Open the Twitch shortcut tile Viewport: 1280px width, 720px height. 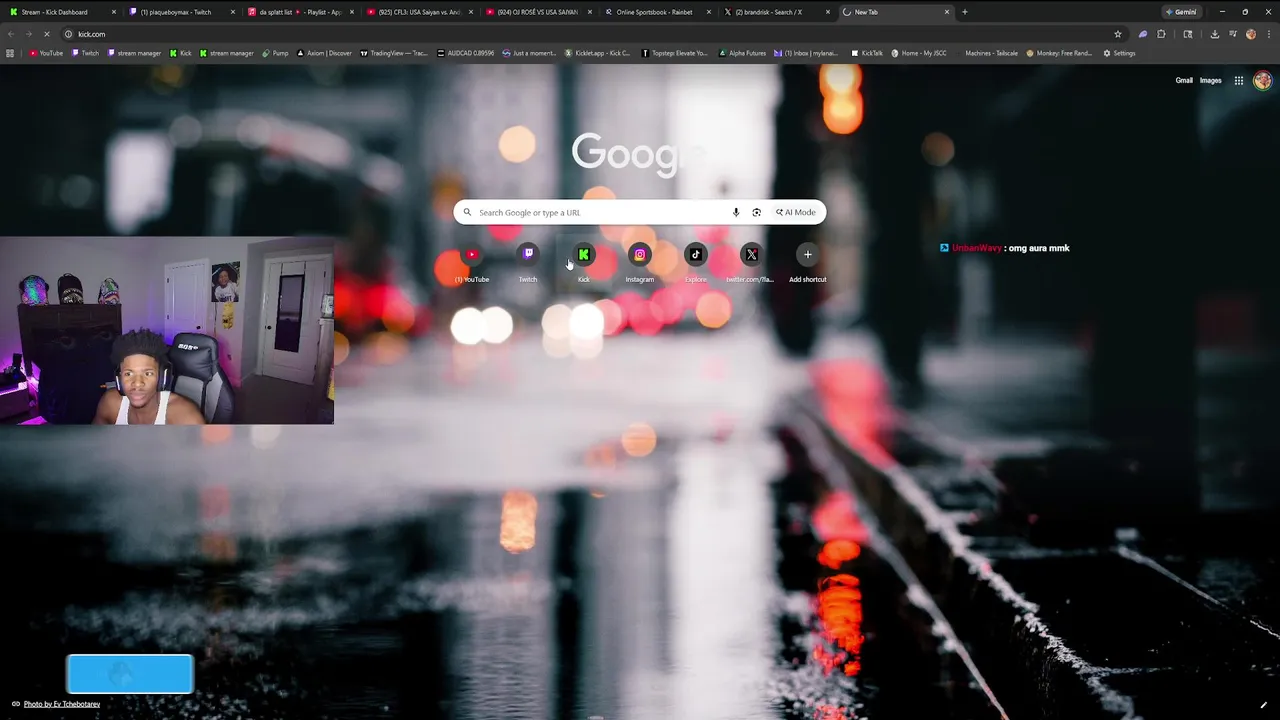click(x=528, y=263)
